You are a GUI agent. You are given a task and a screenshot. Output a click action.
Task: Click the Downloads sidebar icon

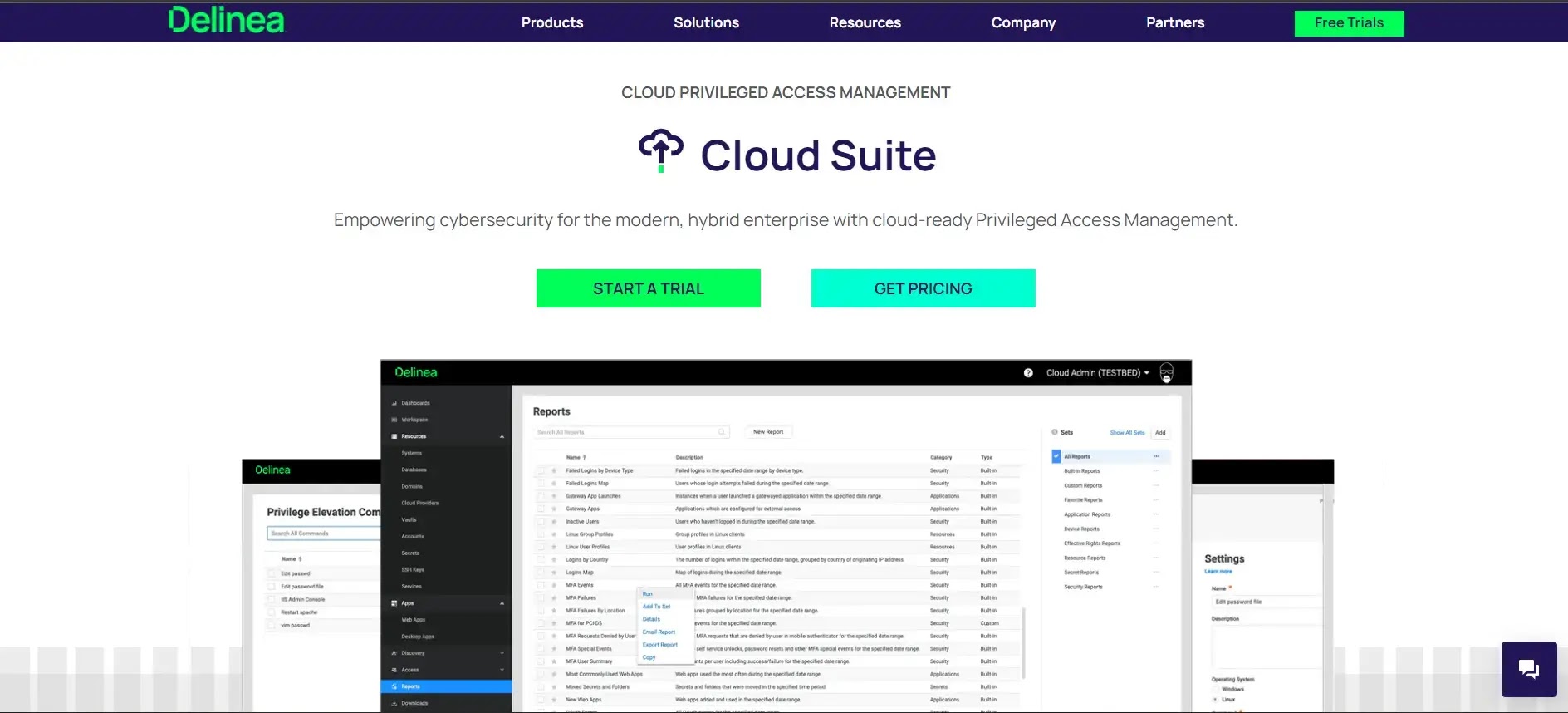(394, 703)
